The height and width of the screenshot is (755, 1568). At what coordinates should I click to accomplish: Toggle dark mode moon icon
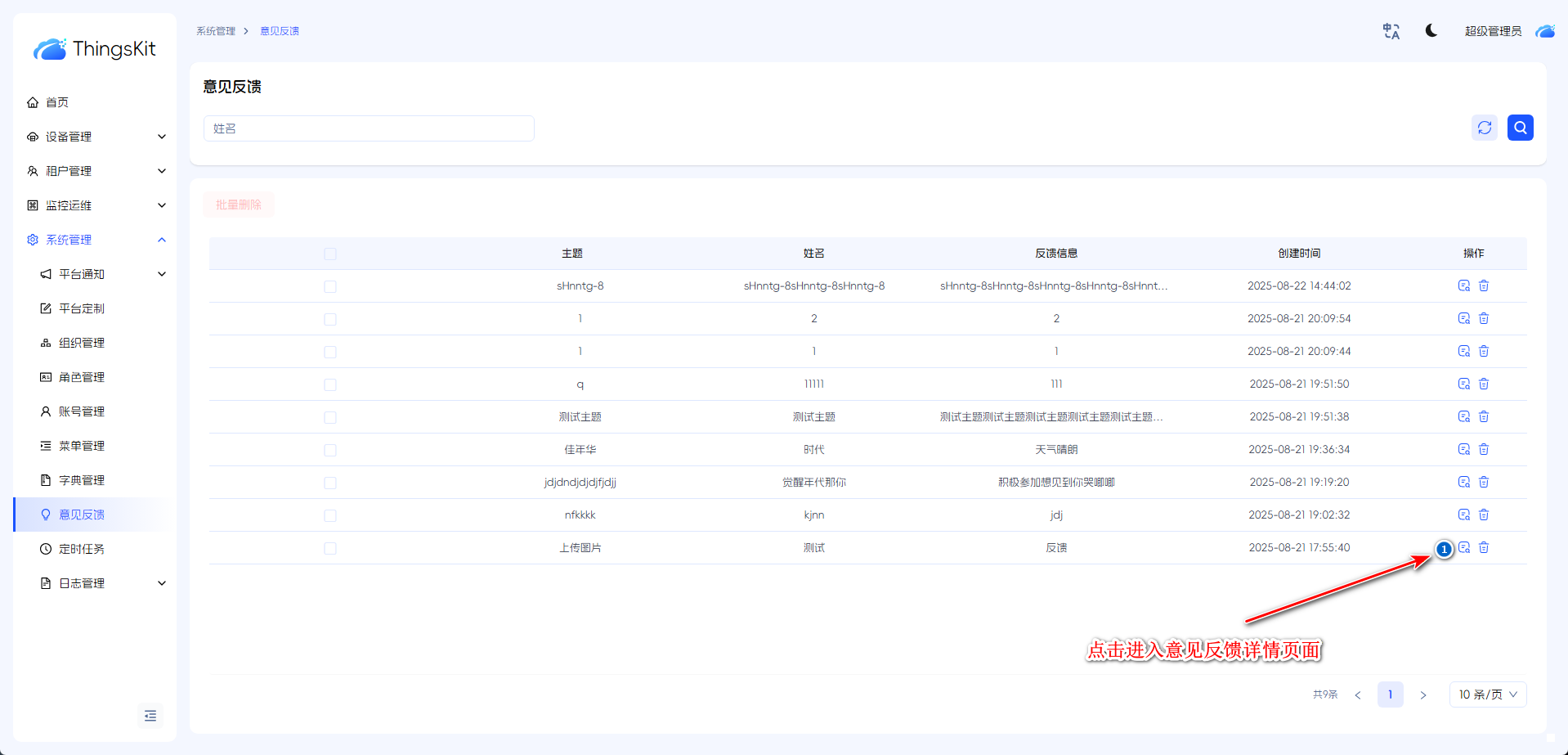point(1431,31)
